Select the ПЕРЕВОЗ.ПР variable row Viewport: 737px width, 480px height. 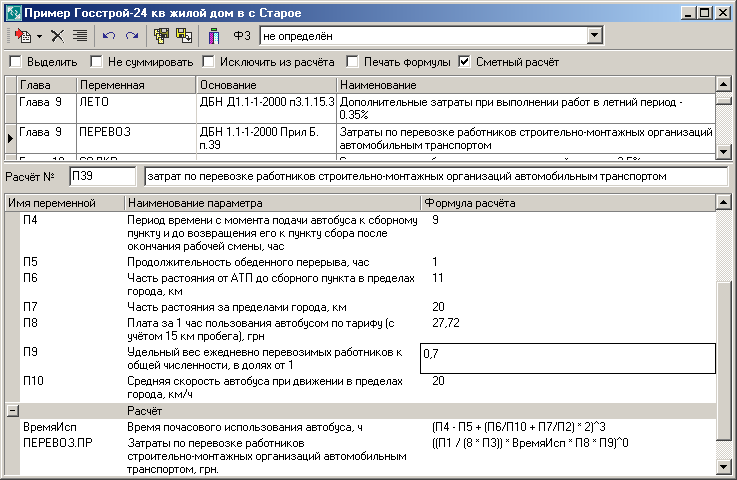coord(58,443)
